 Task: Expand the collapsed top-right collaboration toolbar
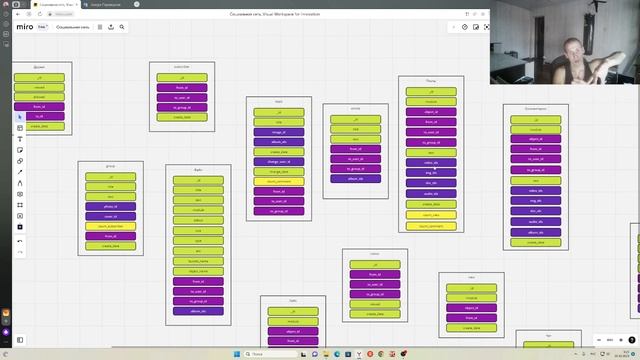point(453,27)
